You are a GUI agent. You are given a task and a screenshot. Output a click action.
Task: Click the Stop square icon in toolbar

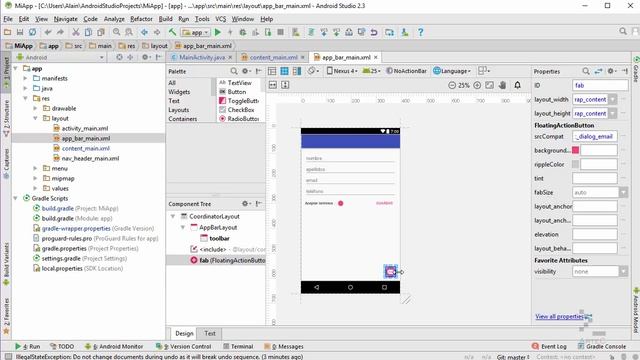click(x=280, y=32)
